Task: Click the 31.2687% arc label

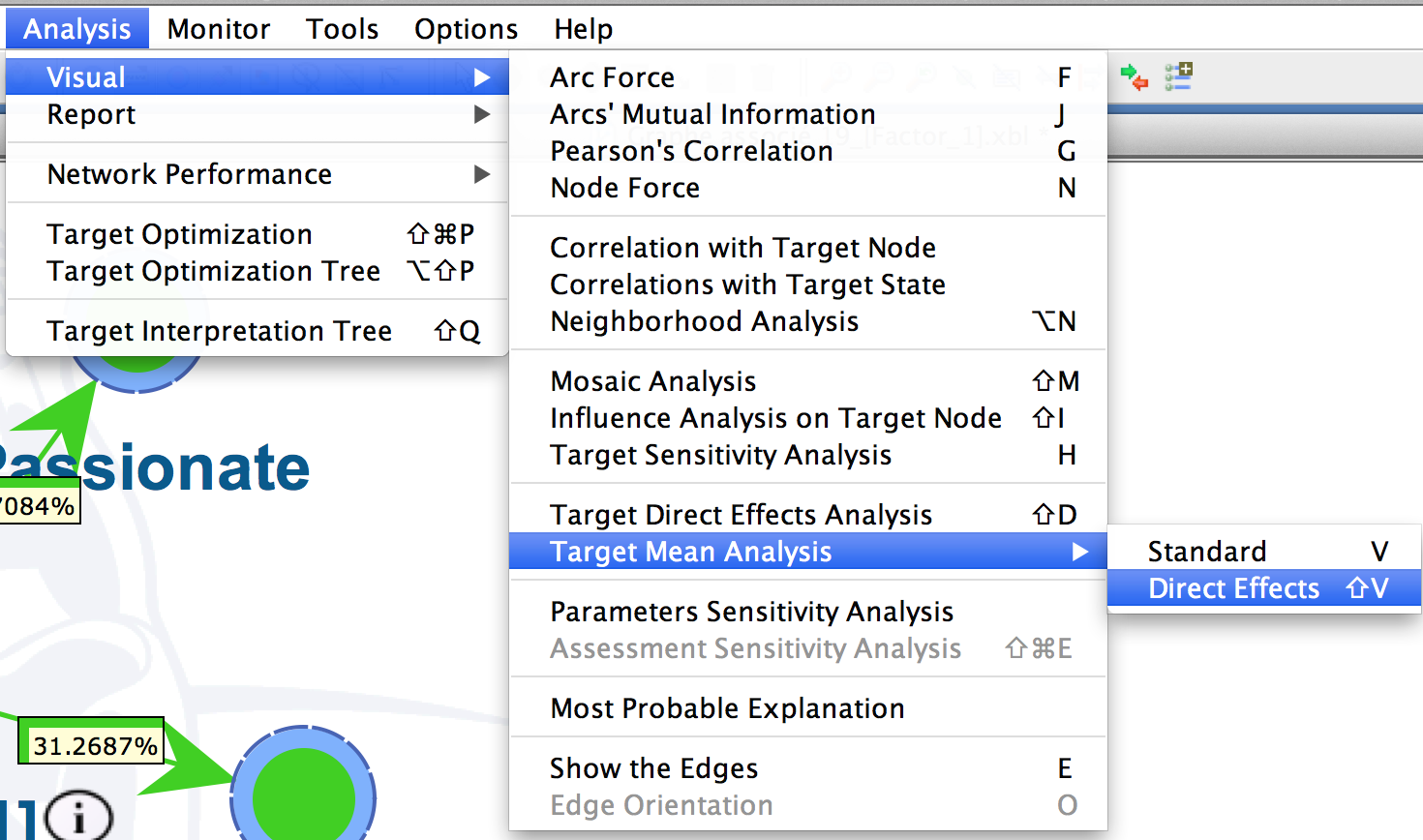Action: (94, 746)
